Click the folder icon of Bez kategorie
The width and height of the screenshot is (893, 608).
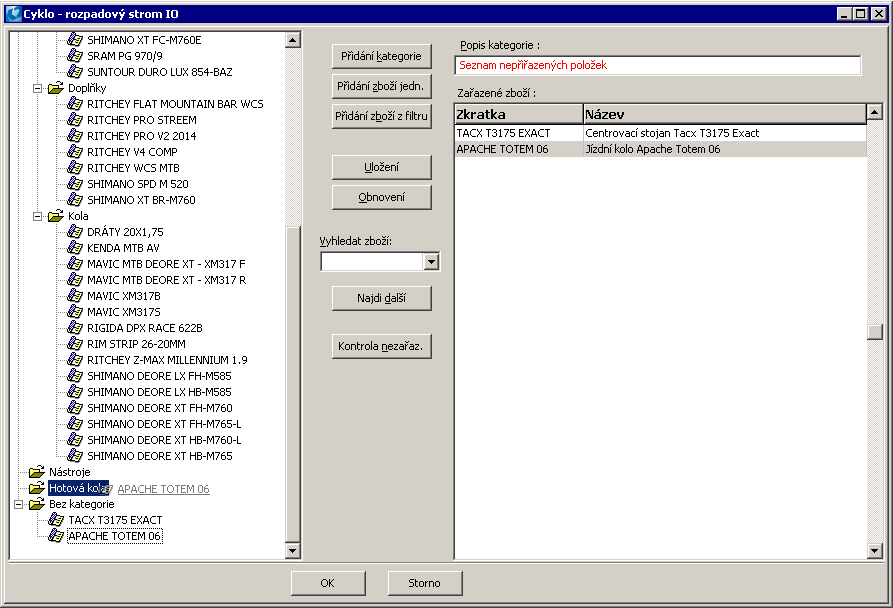tap(37, 504)
